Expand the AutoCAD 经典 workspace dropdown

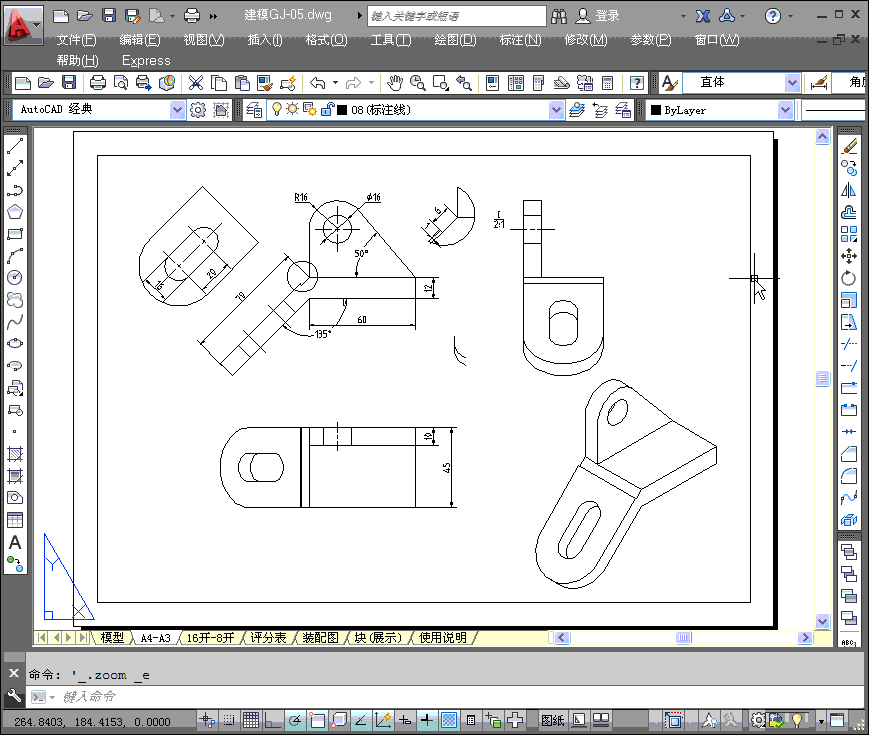pyautogui.click(x=177, y=110)
